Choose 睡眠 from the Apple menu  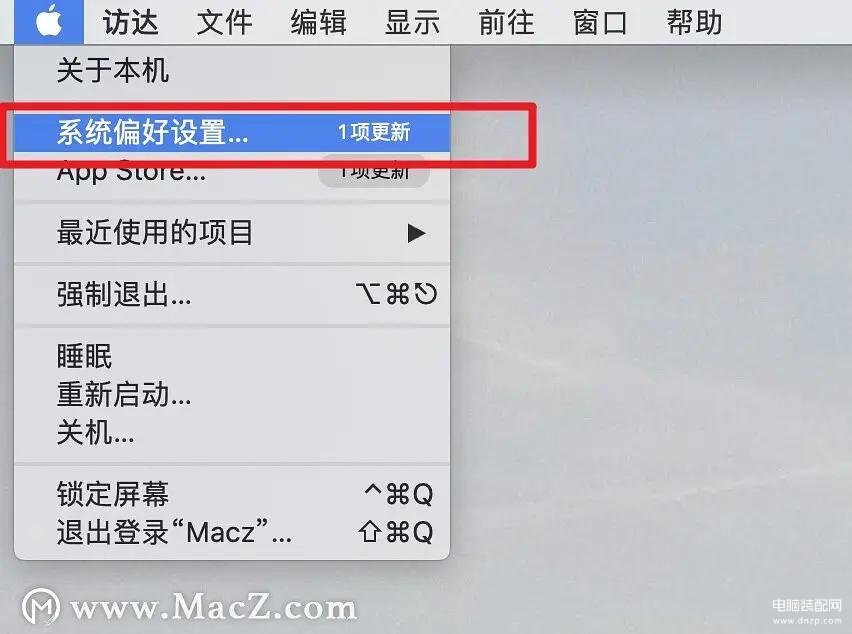pos(232,357)
